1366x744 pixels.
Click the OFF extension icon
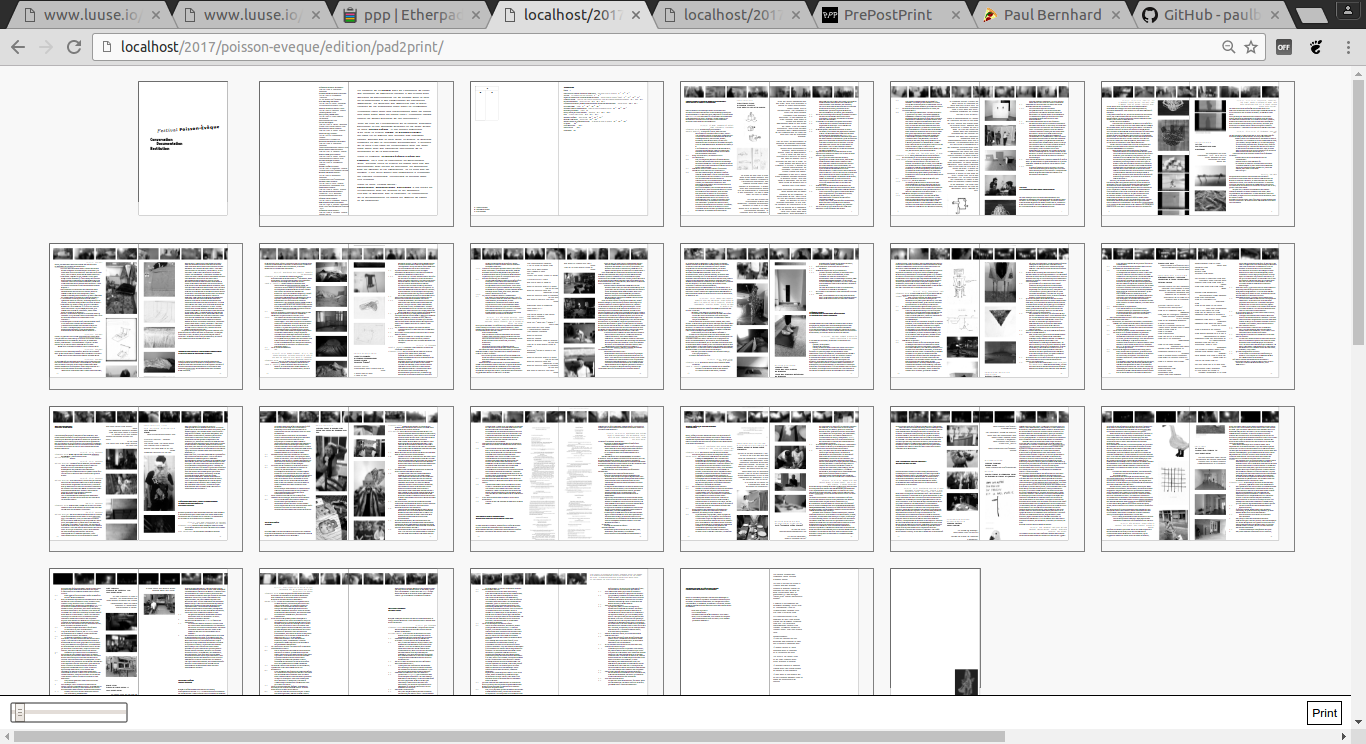[1284, 47]
